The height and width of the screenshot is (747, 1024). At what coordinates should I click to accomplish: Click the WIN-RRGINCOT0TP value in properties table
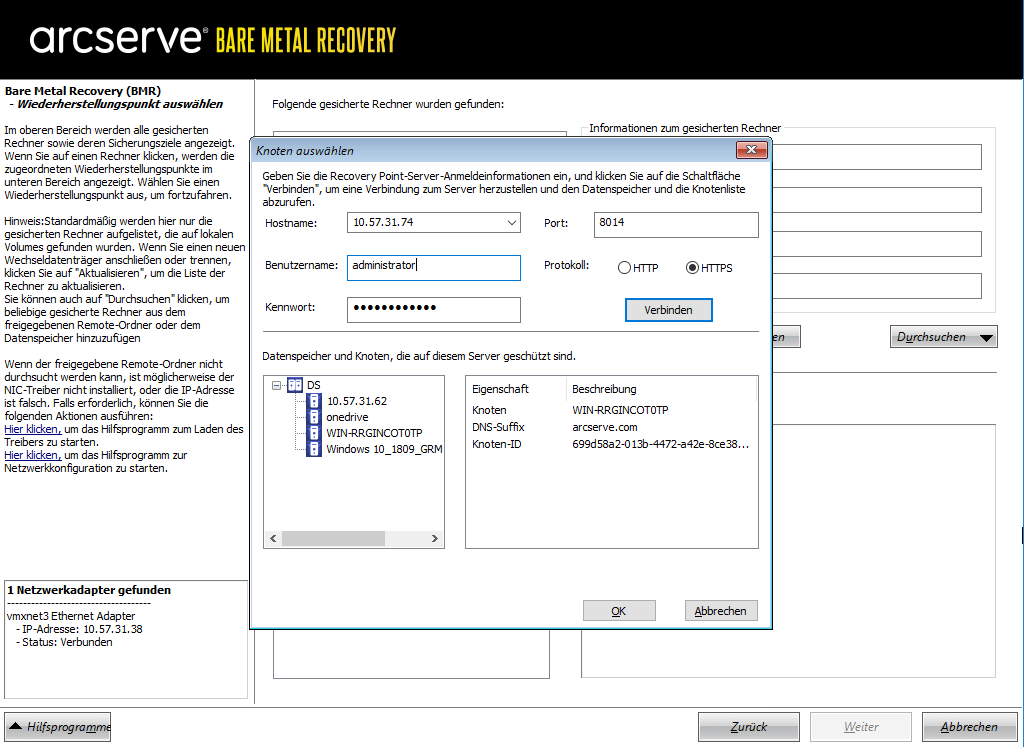coord(620,410)
